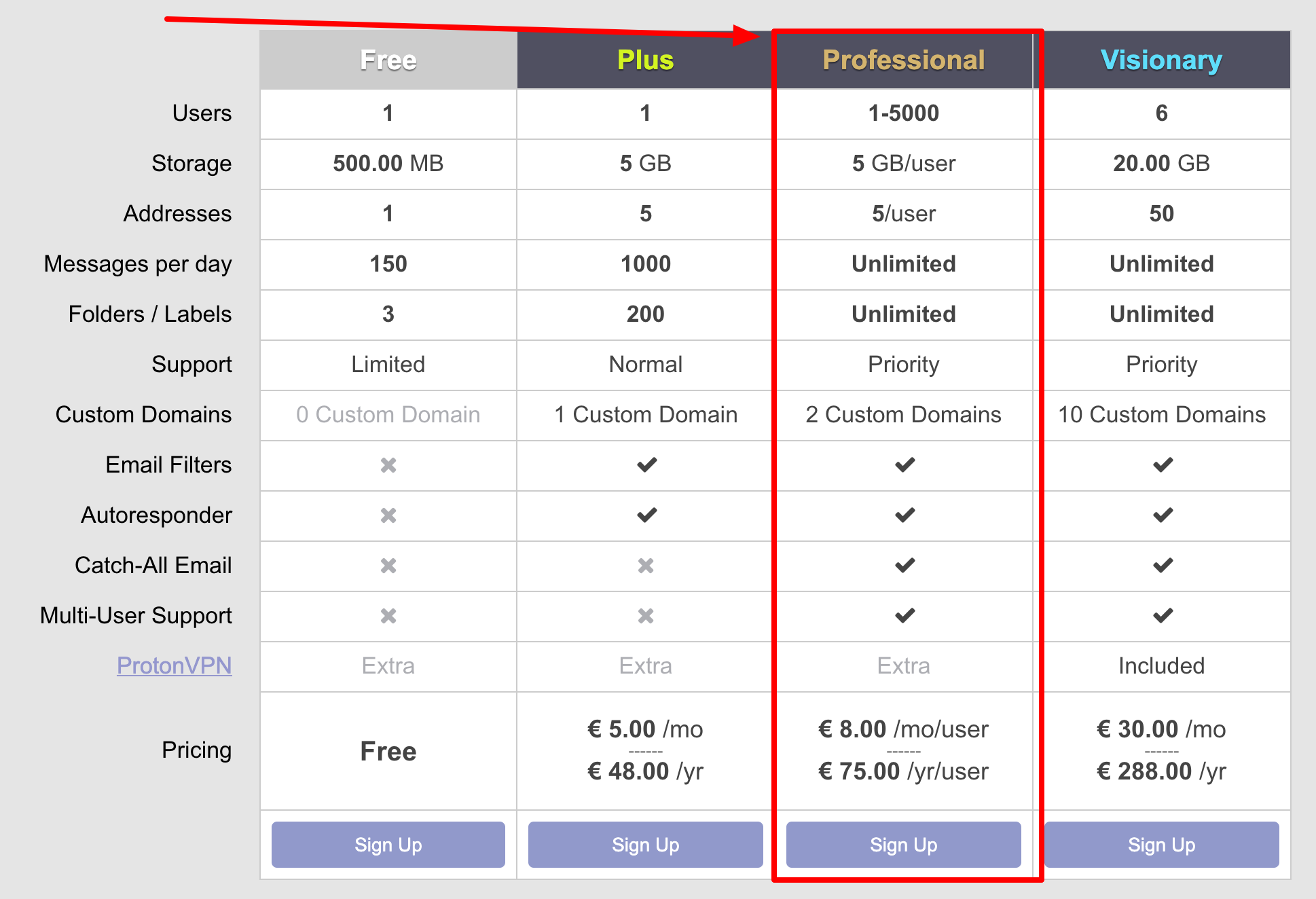Click the Autoresponder X in Free column
The width and height of the screenshot is (1316, 899).
388,515
